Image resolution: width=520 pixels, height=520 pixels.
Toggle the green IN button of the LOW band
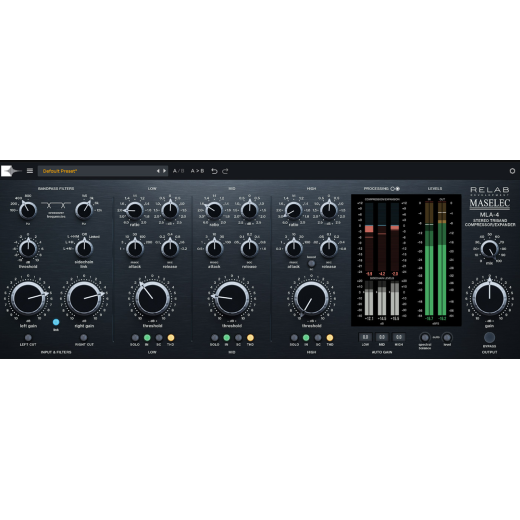pyautogui.click(x=147, y=338)
